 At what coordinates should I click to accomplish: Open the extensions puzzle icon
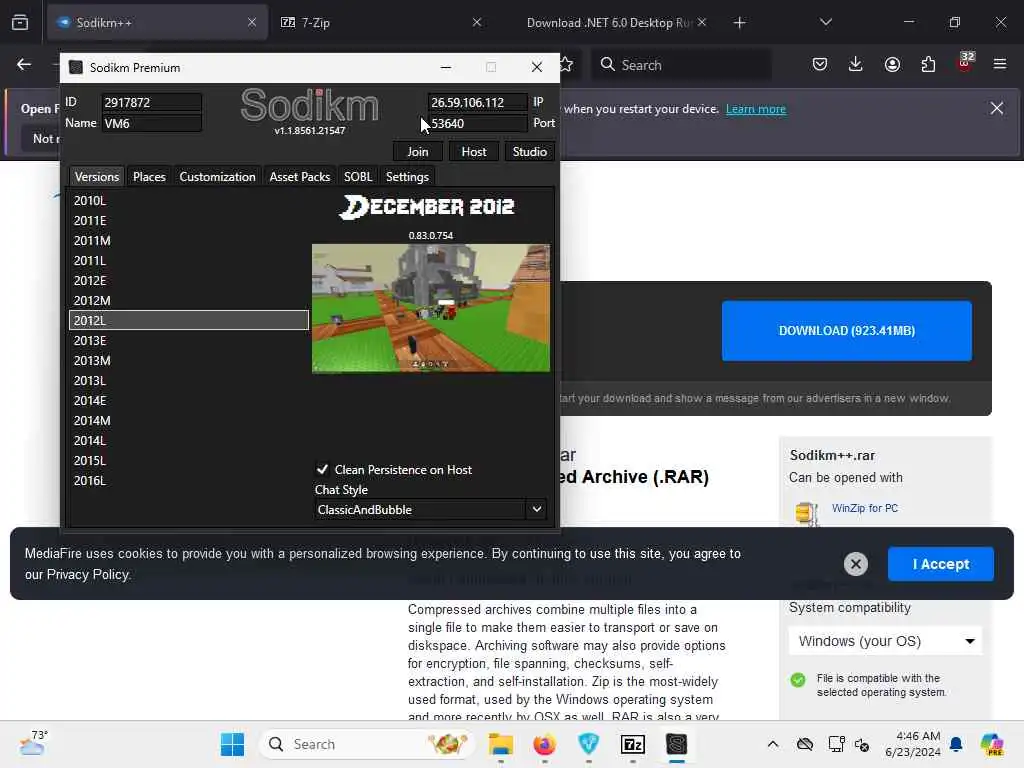pyautogui.click(x=928, y=64)
